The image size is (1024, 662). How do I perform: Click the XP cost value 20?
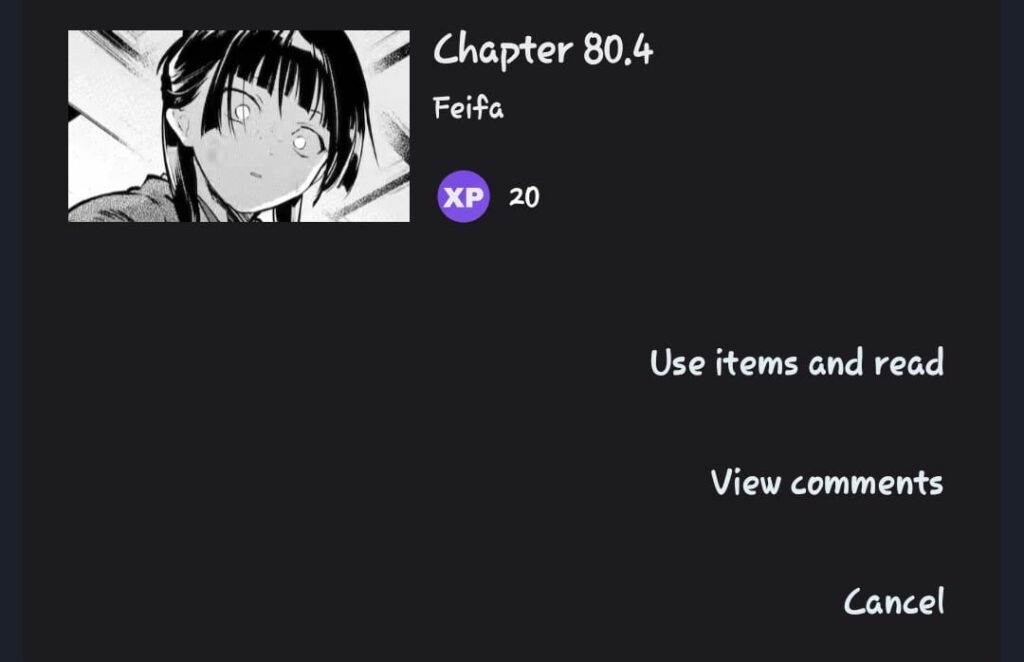click(x=524, y=197)
